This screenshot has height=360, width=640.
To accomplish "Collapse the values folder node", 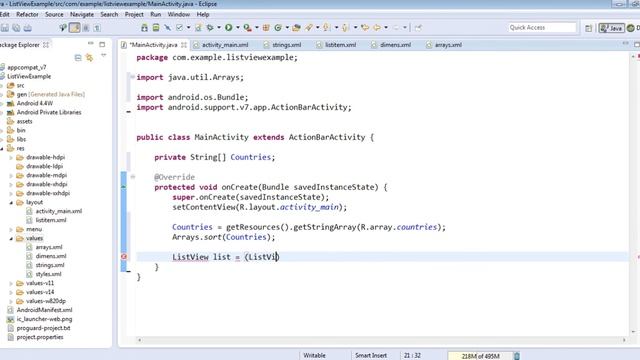I will point(11,238).
